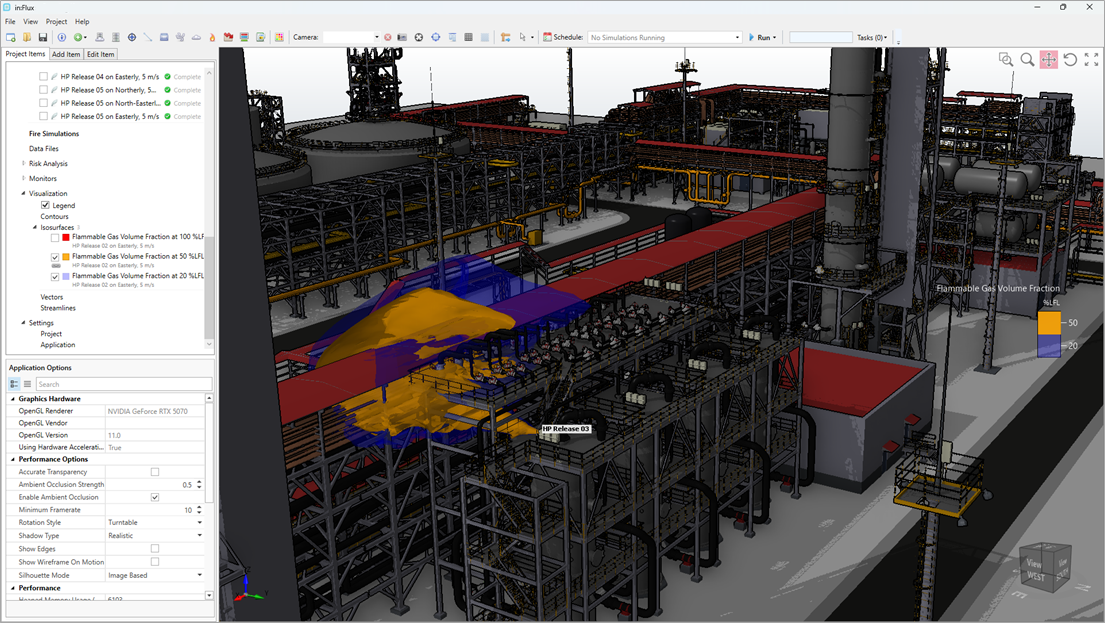Viewport: 1105px width, 623px height.
Task: Open the Help menu
Action: [82, 22]
